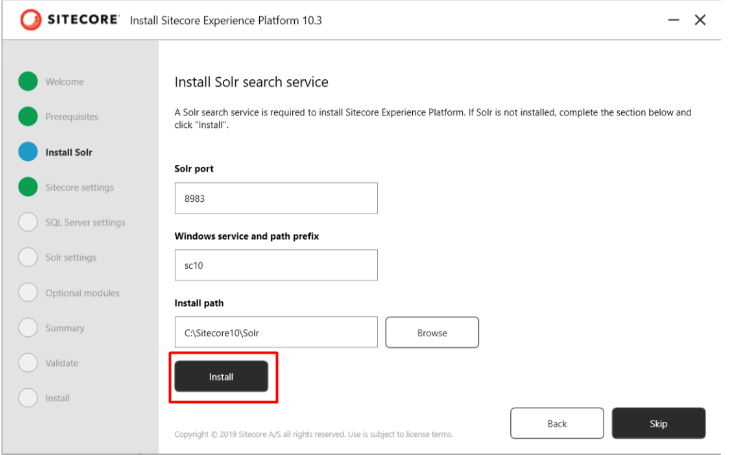This screenshot has height=455, width=734.
Task: Skip the Solr installation
Action: point(658,424)
